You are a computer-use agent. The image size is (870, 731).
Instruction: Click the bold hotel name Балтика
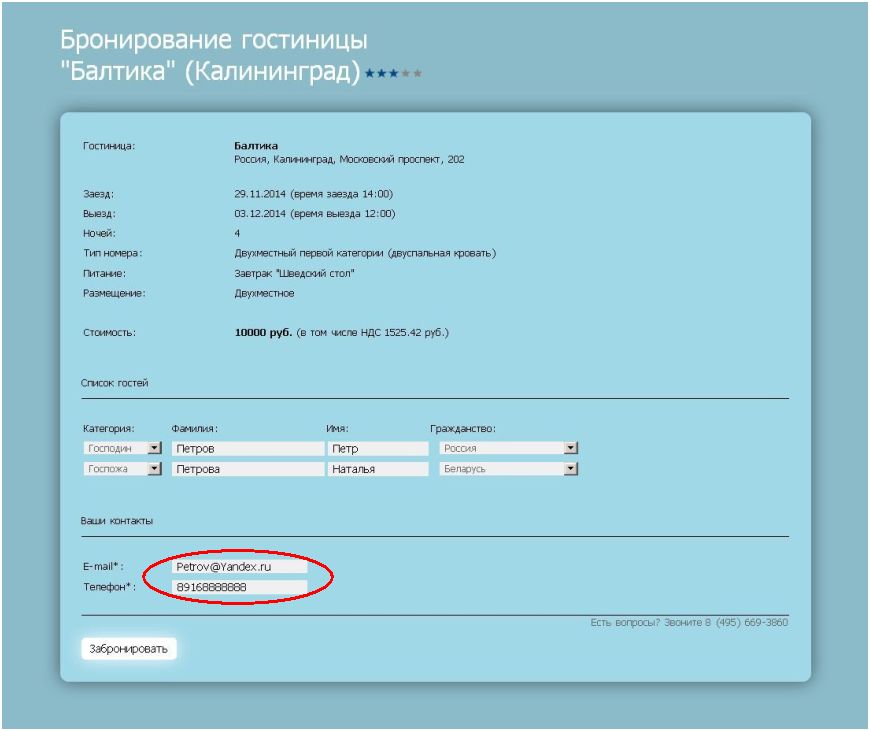point(255,146)
